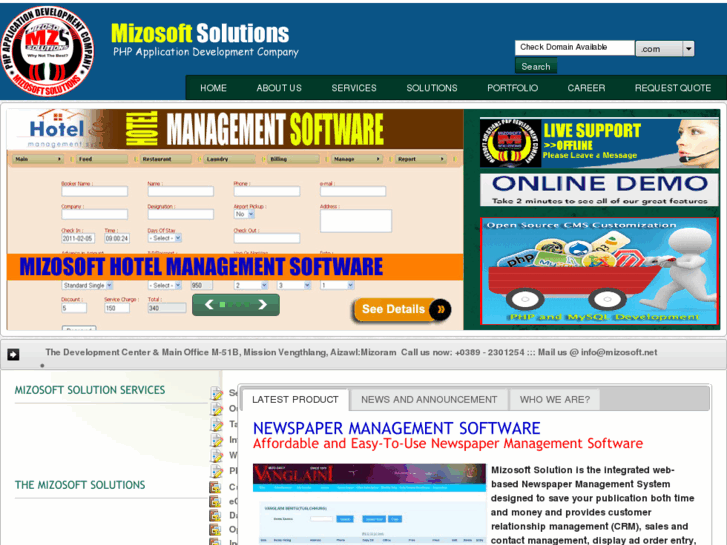Open the Live Support offline banner
The image size is (727, 545).
point(599,143)
